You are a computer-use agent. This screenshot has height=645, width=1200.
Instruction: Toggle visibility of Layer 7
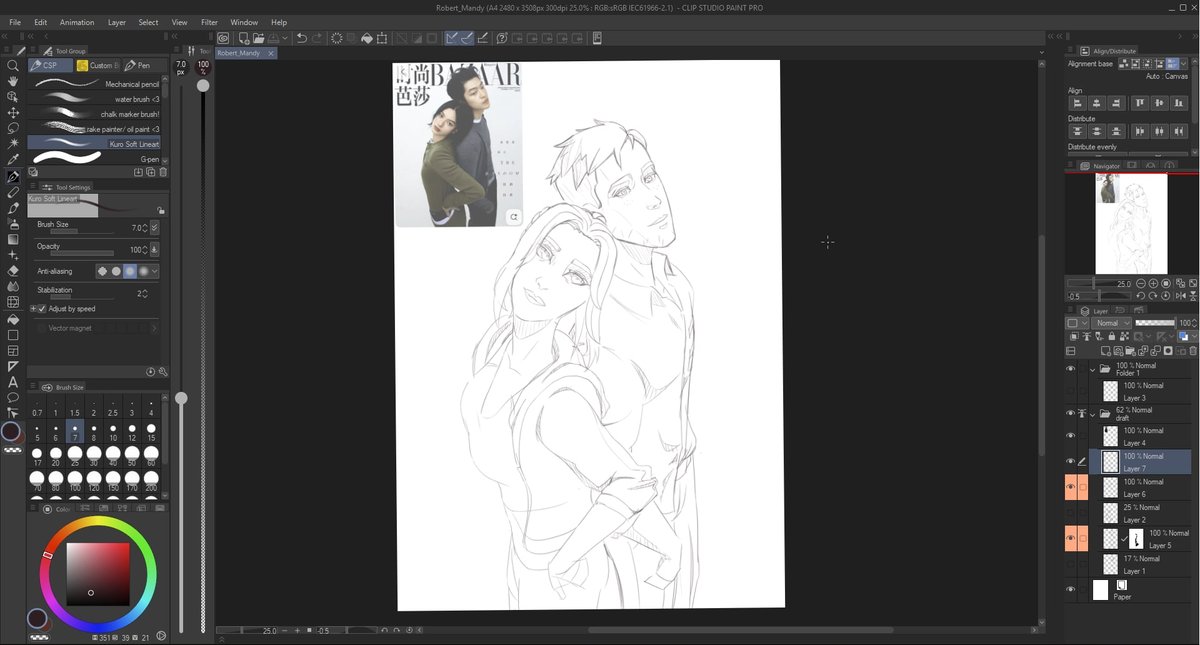click(x=1070, y=461)
